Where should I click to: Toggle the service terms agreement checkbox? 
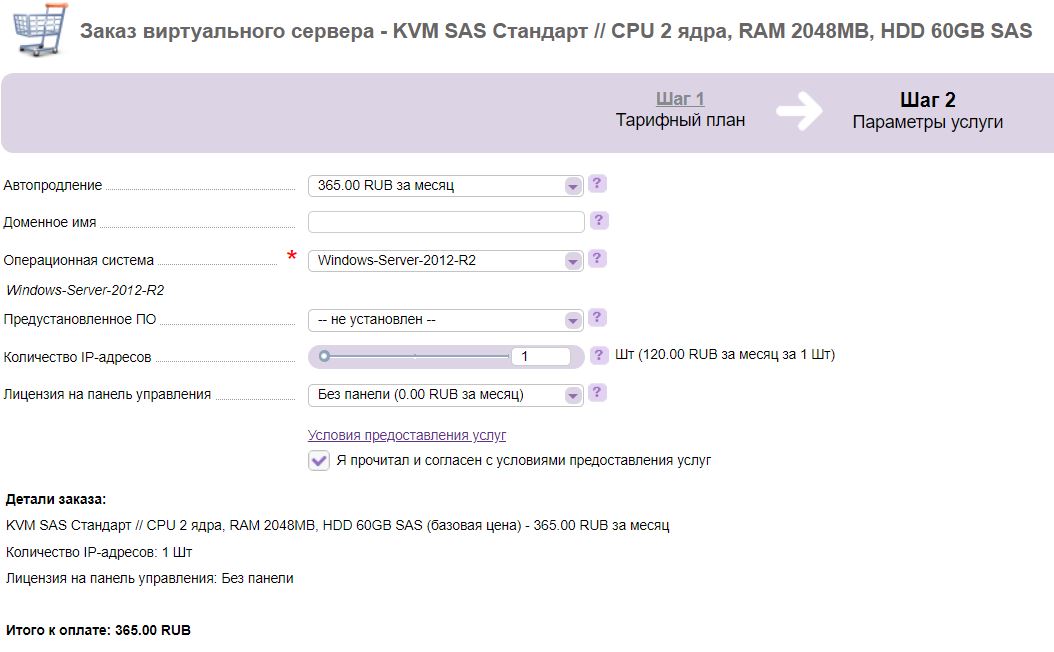[319, 460]
